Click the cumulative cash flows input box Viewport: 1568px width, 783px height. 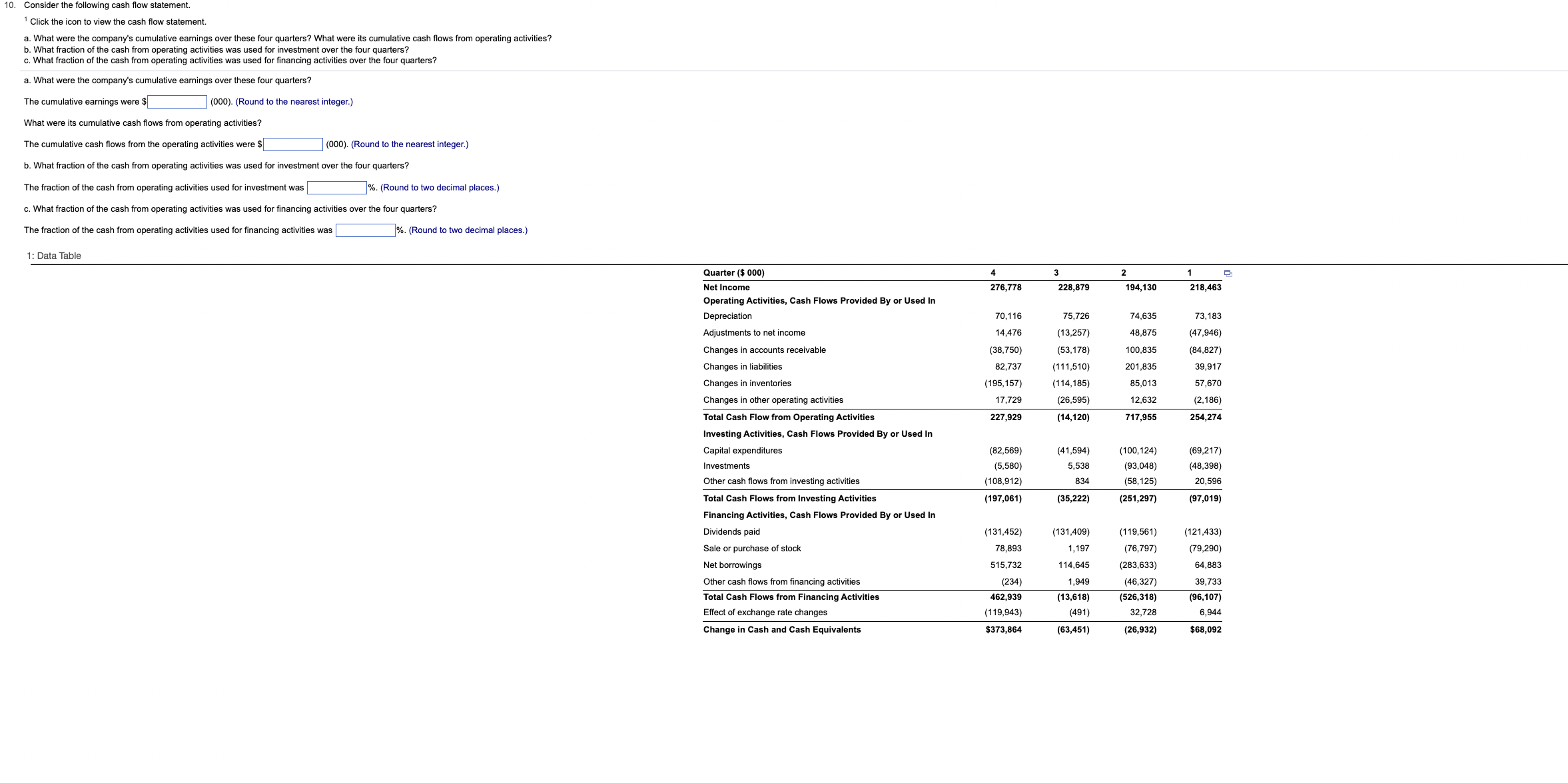pos(293,144)
